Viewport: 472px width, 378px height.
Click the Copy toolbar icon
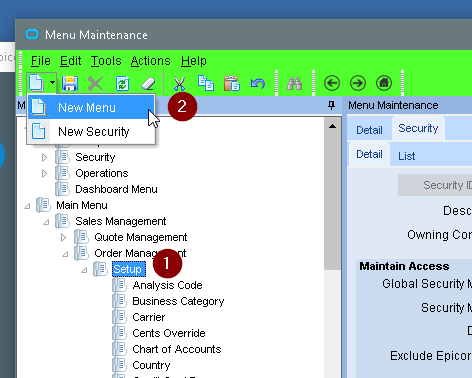click(x=206, y=83)
